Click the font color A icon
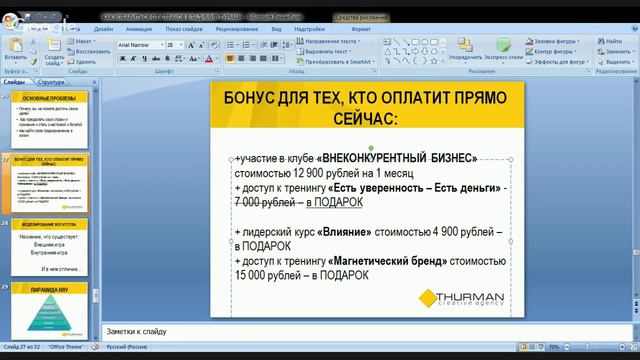Screen dimensions: 640x360 tap(209, 59)
